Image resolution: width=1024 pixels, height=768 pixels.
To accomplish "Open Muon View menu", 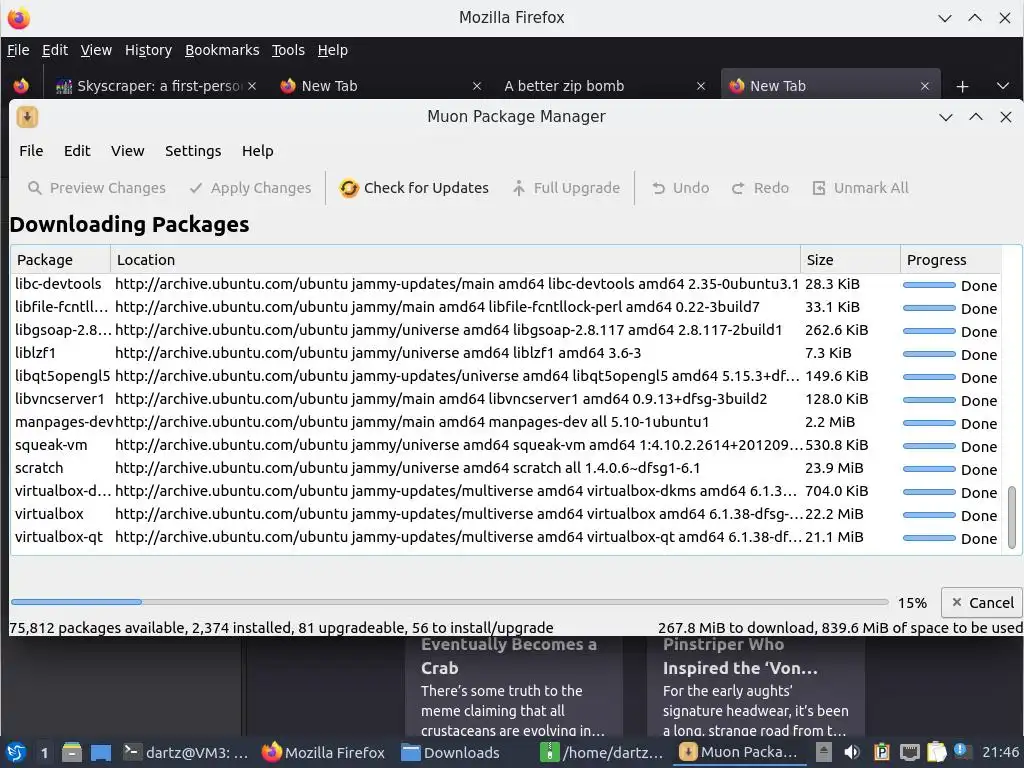I will [127, 151].
